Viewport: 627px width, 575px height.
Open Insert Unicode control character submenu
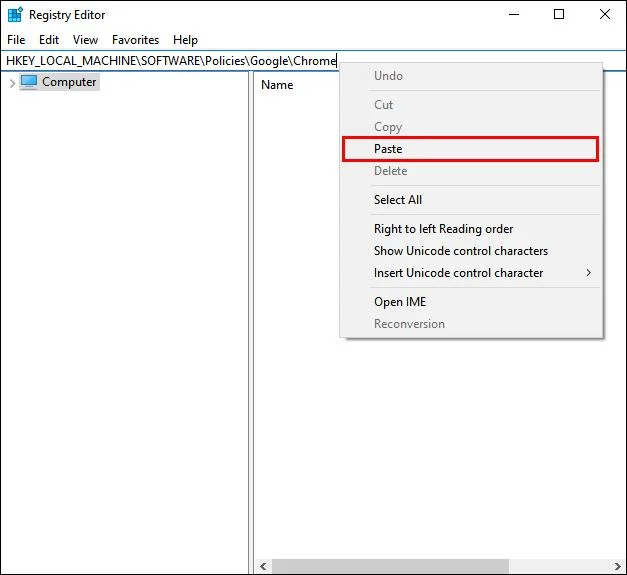coord(470,273)
